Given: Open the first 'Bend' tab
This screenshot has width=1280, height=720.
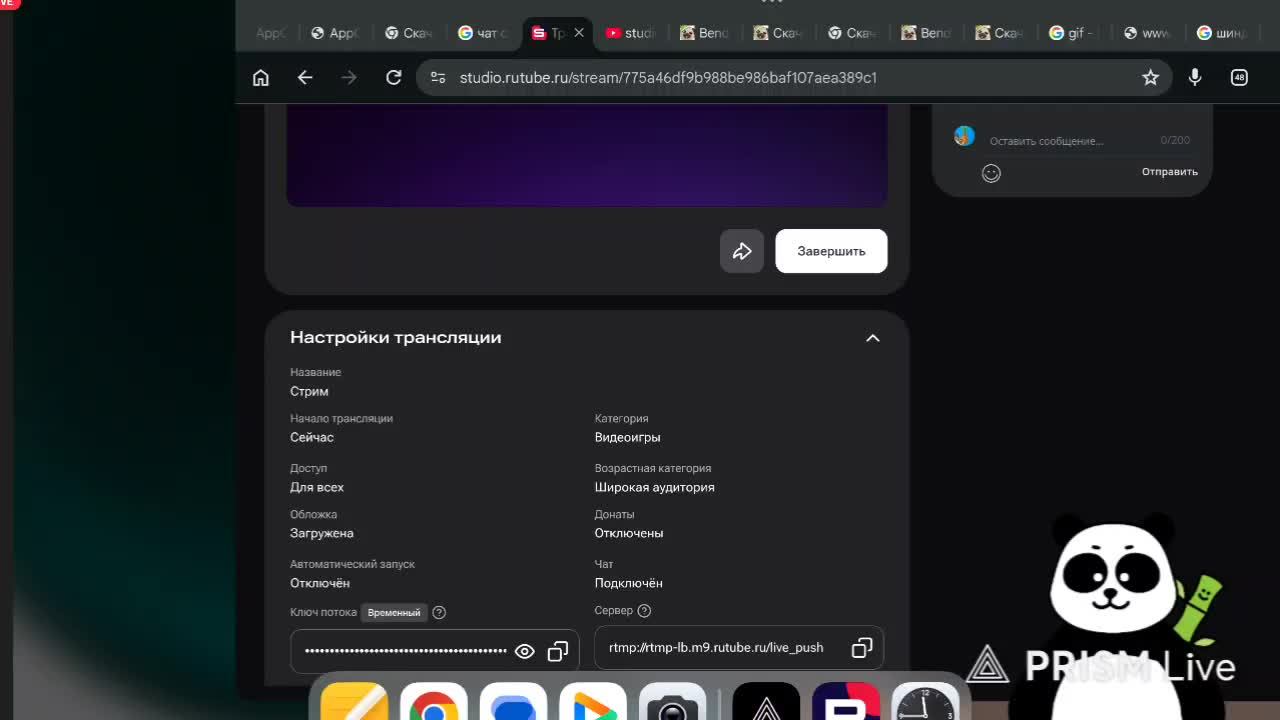Looking at the screenshot, I should (x=705, y=33).
